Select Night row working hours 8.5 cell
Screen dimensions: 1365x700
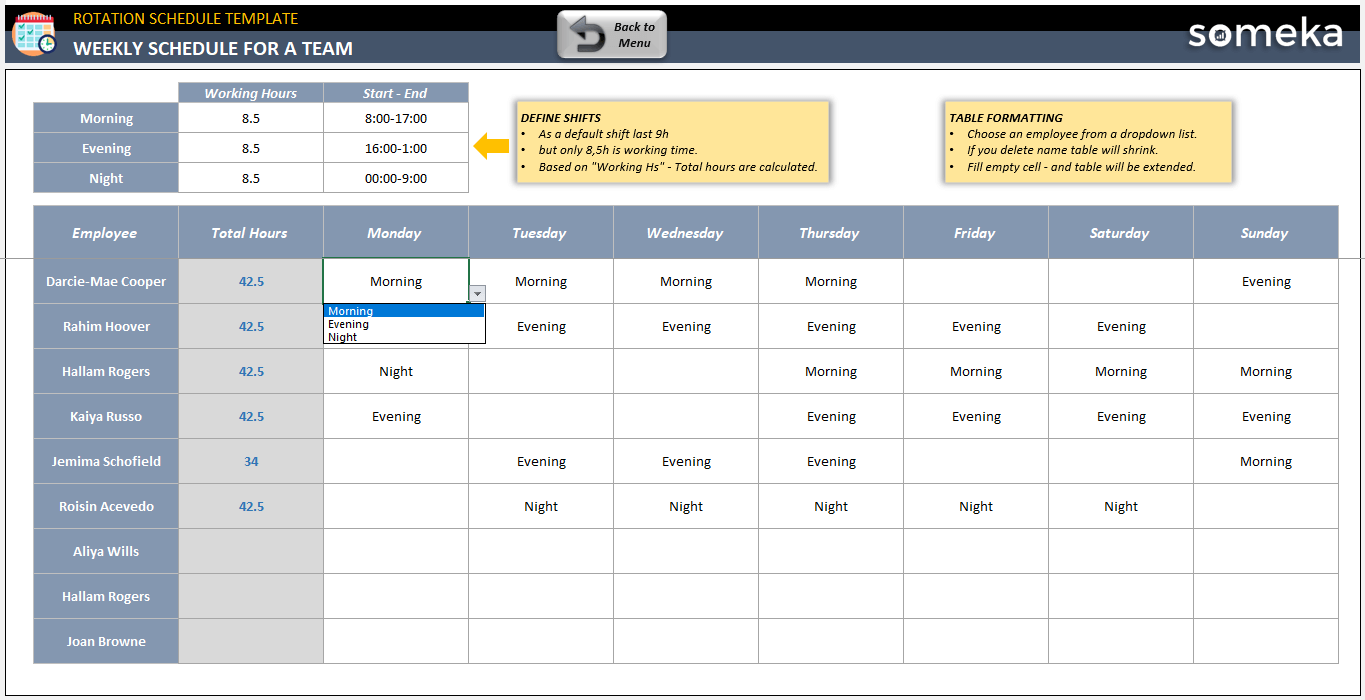click(251, 178)
